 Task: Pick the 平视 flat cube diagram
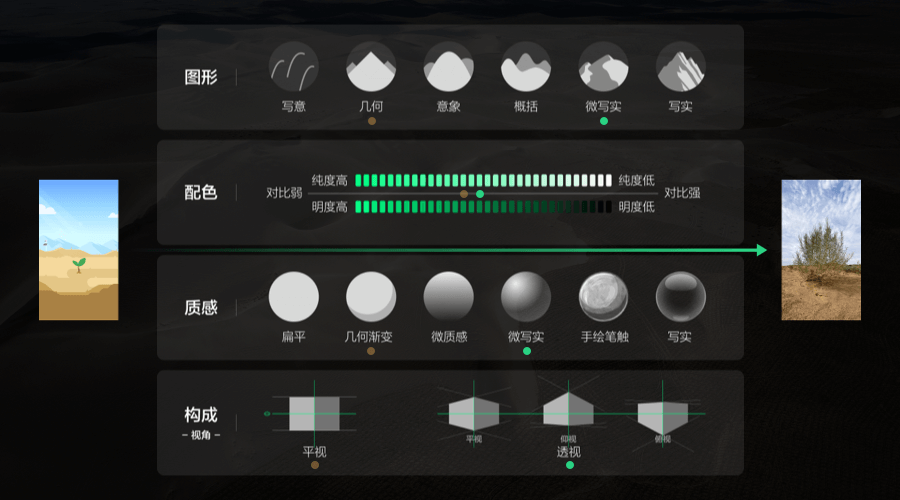click(314, 413)
